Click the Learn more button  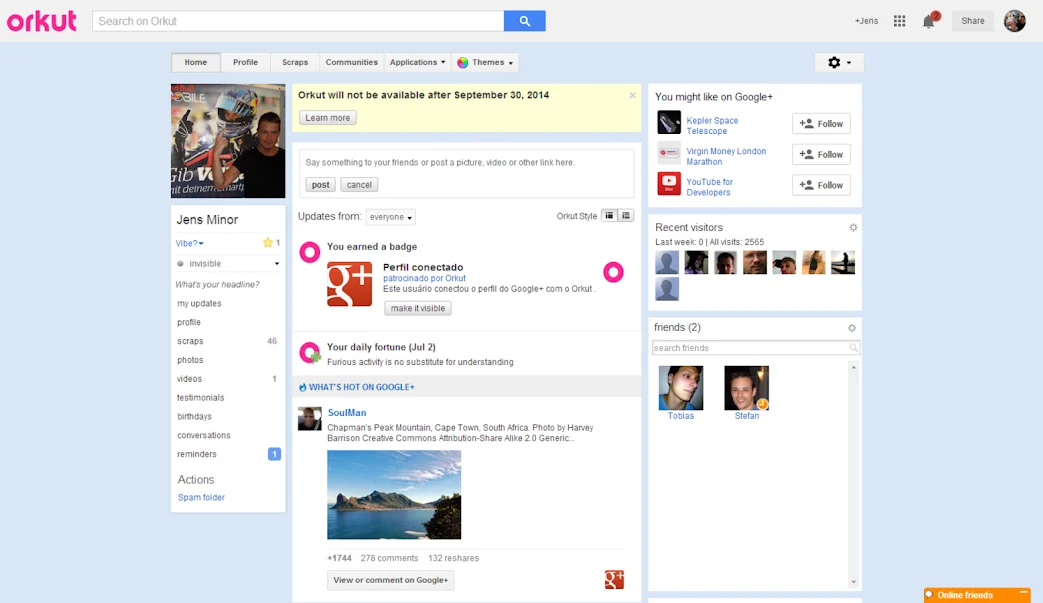(327, 118)
